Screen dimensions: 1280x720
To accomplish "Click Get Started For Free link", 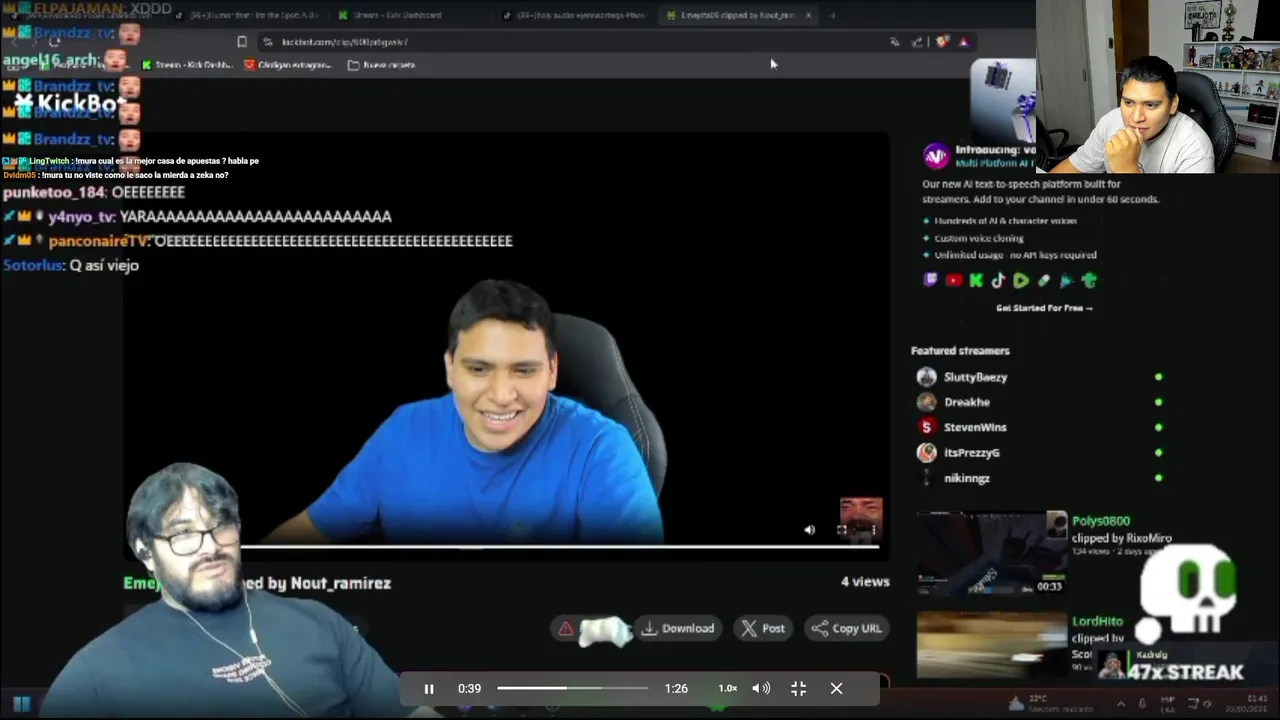I will [1044, 308].
